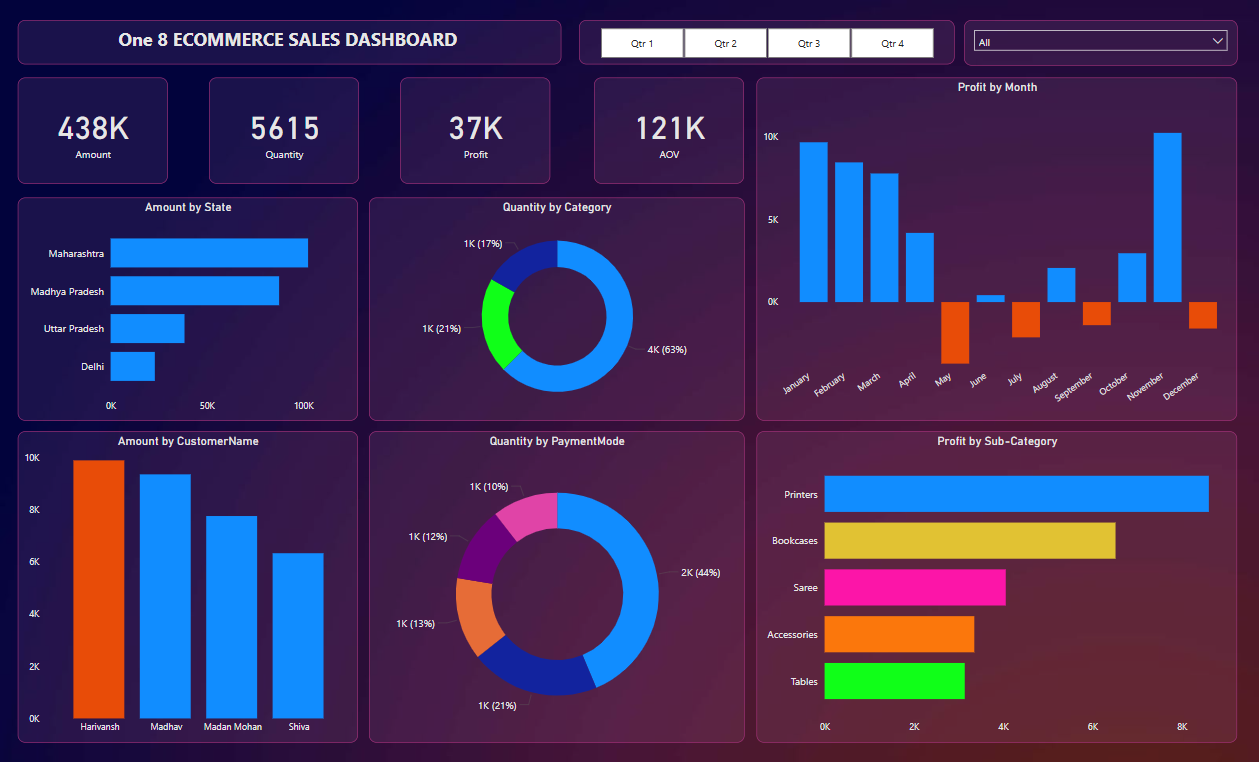Click the Maharashtra bar in Amount by State
The height and width of the screenshot is (762, 1259).
[x=209, y=253]
